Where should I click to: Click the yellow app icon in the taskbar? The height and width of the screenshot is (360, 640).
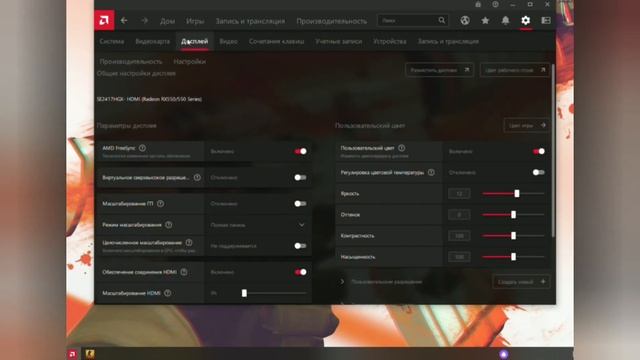[90, 354]
